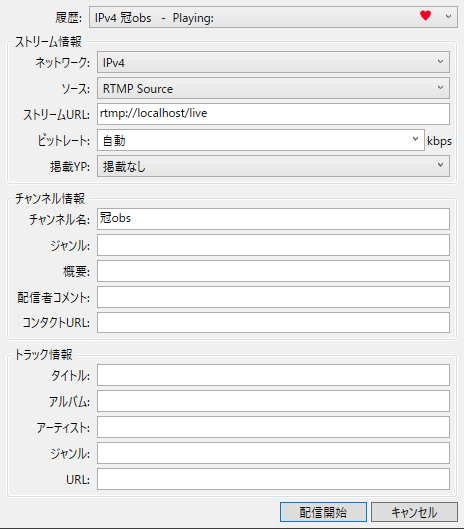The width and height of the screenshot is (464, 529).
Task: Focus the channel ジャンル input field
Action: click(x=273, y=245)
